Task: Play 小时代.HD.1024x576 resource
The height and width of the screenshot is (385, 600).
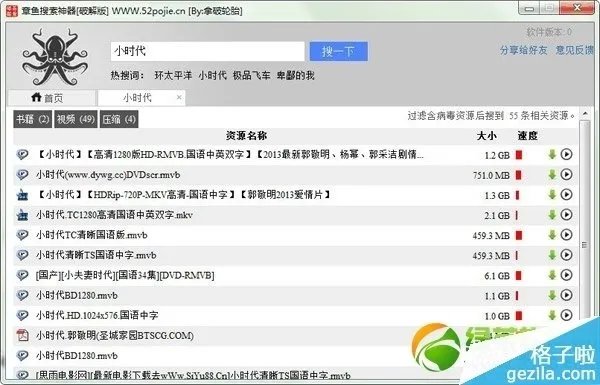Action: [566, 315]
